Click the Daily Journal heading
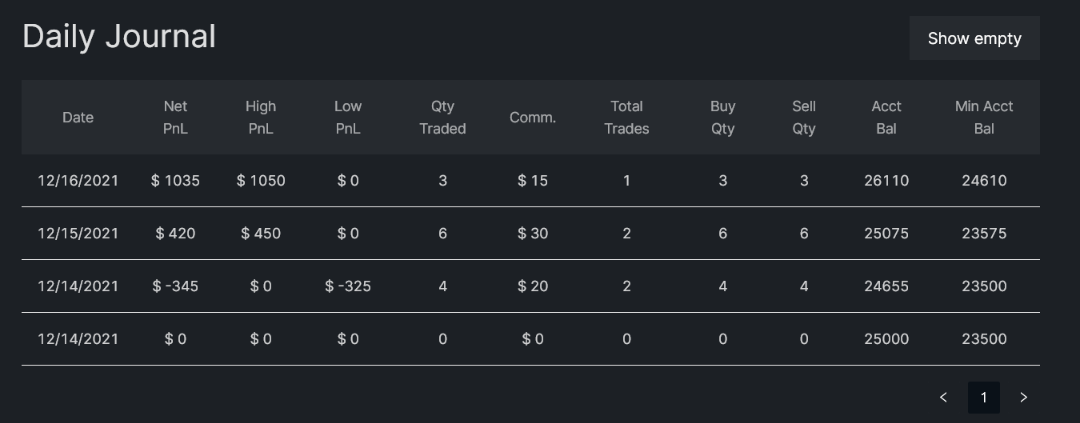The height and width of the screenshot is (423, 1080). tap(119, 37)
